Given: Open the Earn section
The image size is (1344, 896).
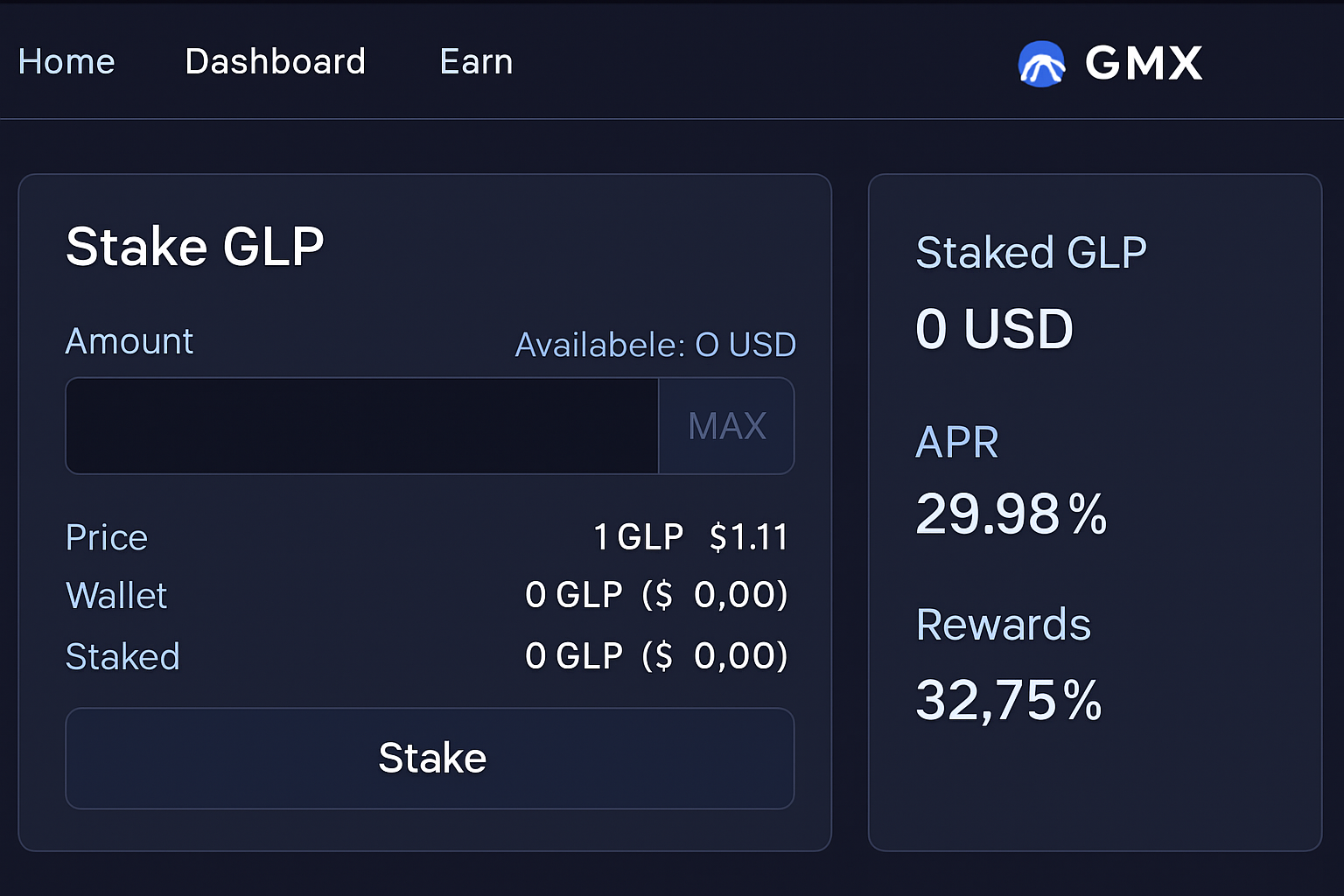Looking at the screenshot, I should coord(476,62).
